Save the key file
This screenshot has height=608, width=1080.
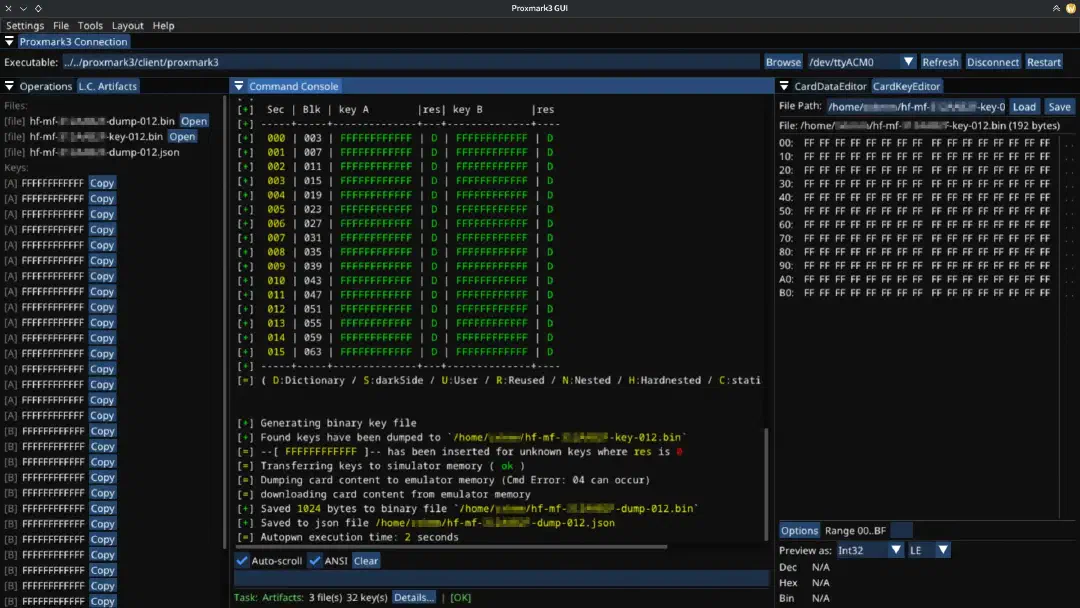pos(1059,107)
